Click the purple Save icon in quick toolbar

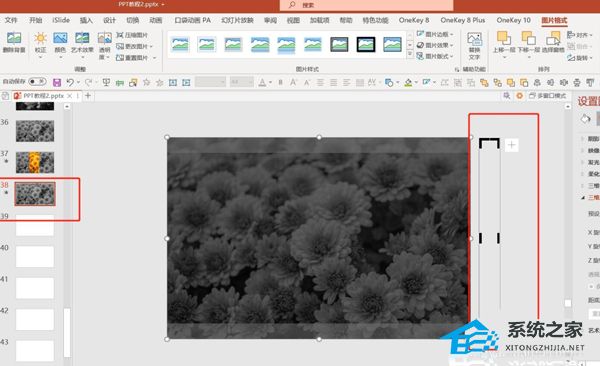point(57,82)
